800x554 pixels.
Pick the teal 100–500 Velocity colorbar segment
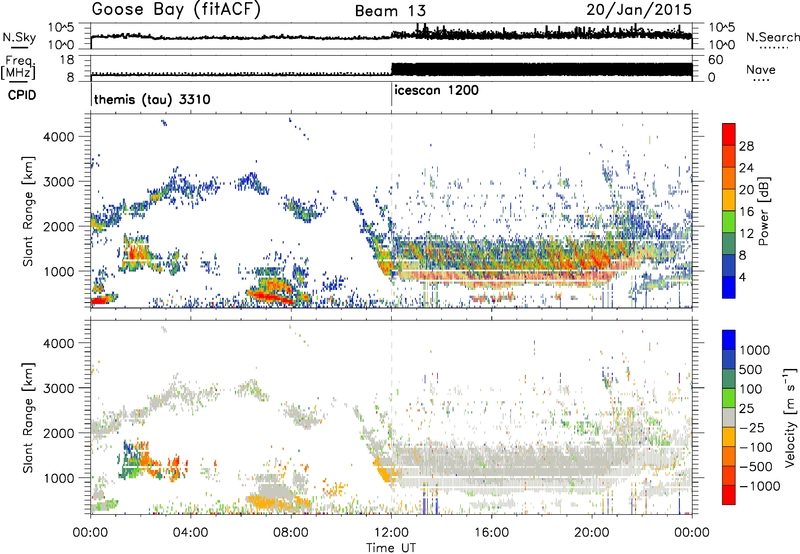(729, 379)
